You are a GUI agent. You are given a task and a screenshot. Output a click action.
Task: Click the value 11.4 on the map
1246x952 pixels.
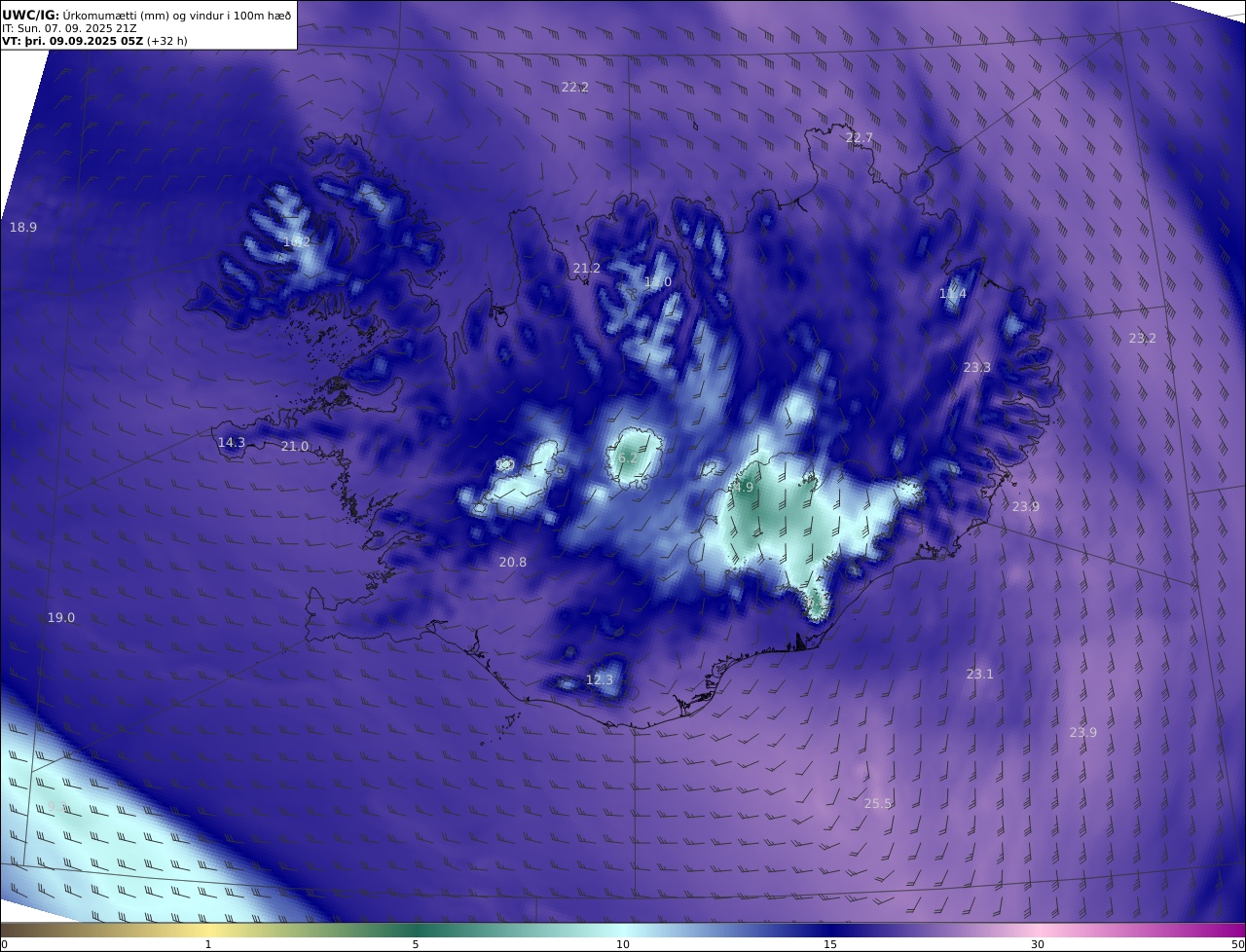pyautogui.click(x=953, y=294)
